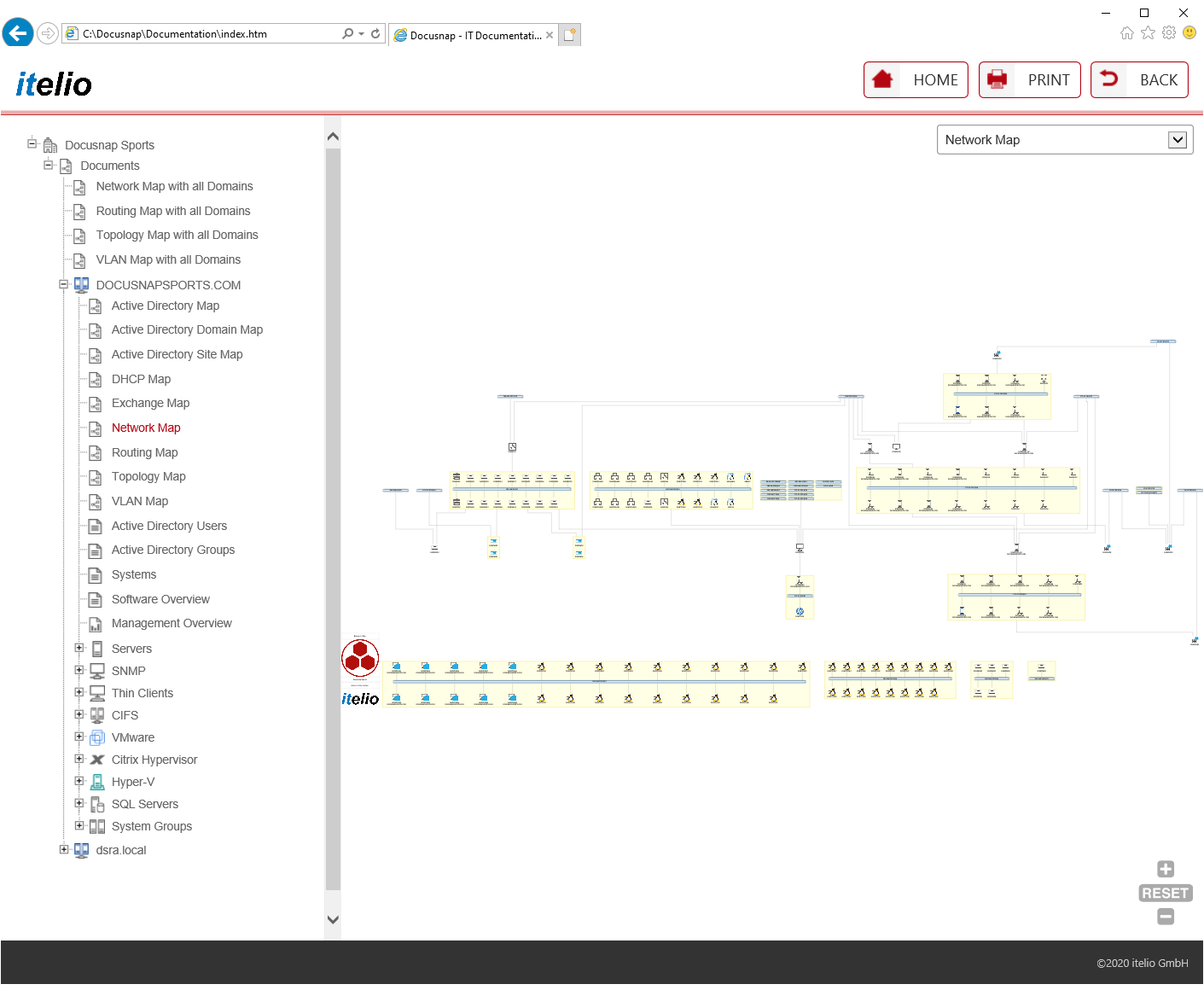Open Network Map with all Domains
Image resolution: width=1204 pixels, height=990 pixels.
pos(174,186)
